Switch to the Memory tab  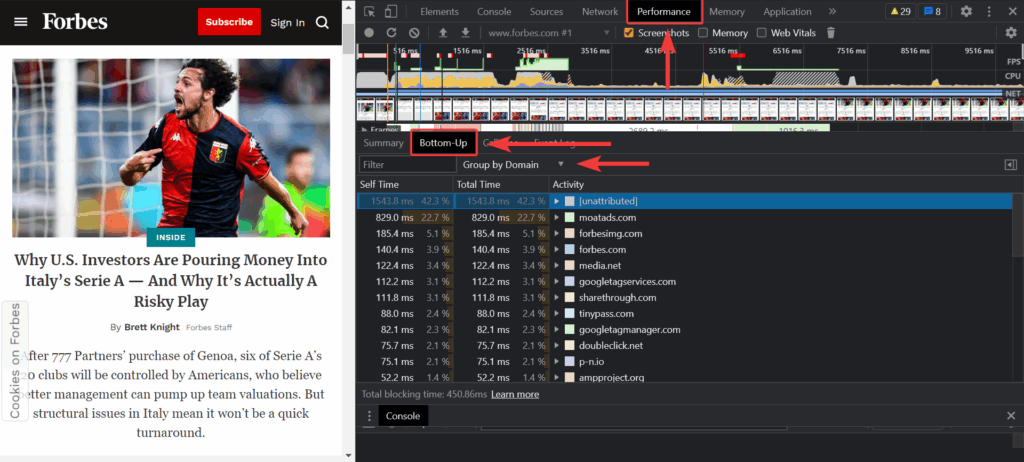(727, 11)
